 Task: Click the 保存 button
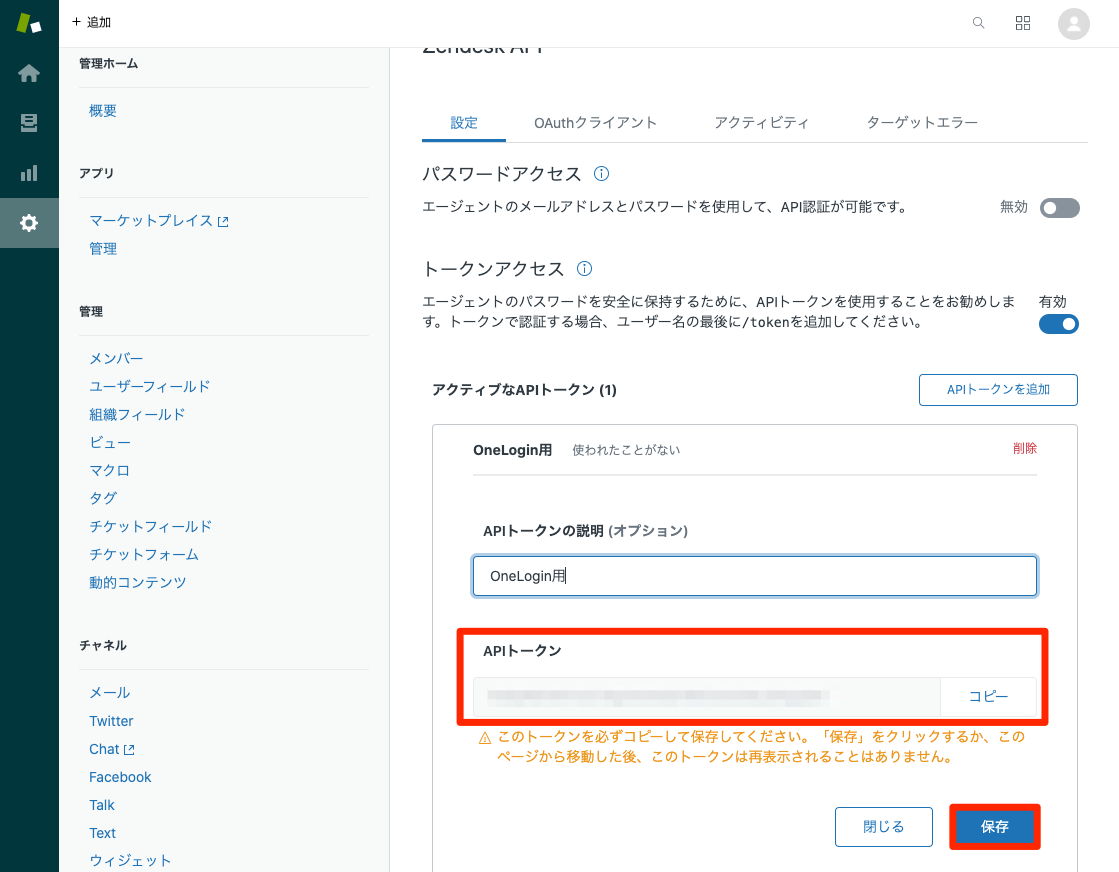pyautogui.click(x=994, y=826)
